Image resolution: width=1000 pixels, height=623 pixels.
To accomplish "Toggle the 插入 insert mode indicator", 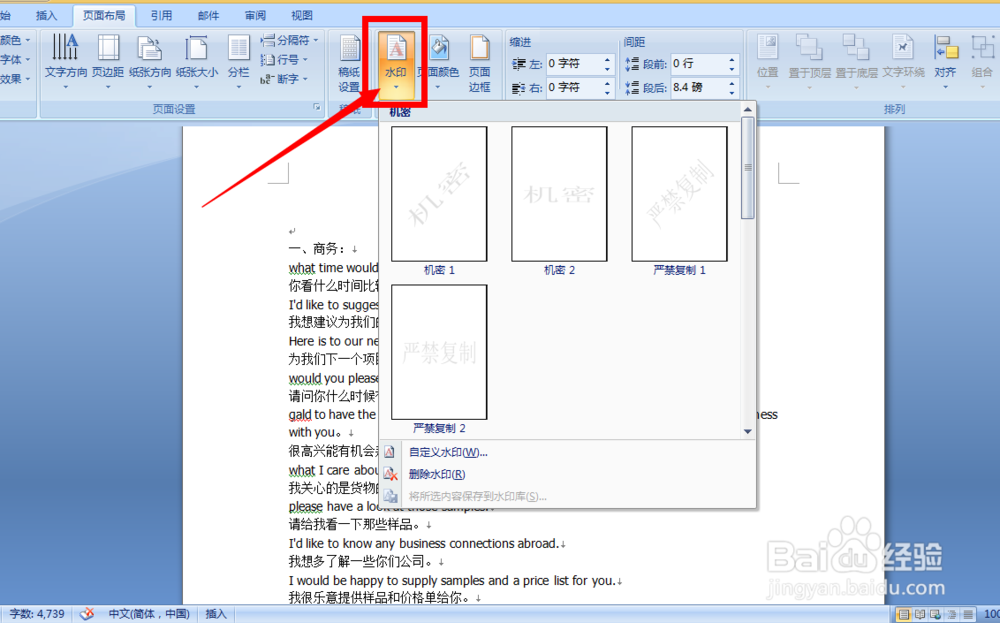I will [x=216, y=613].
